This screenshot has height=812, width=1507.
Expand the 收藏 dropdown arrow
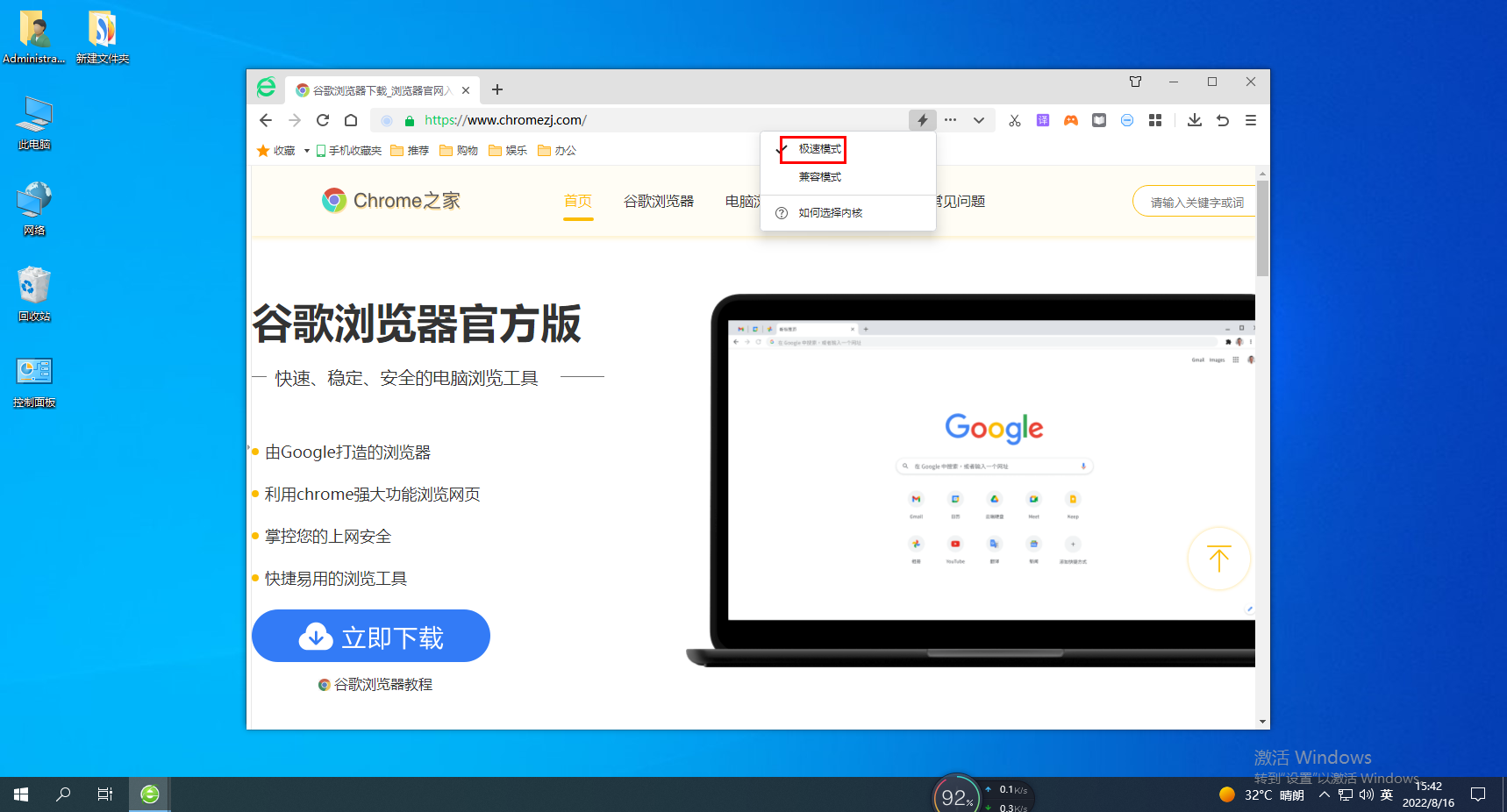click(x=306, y=151)
